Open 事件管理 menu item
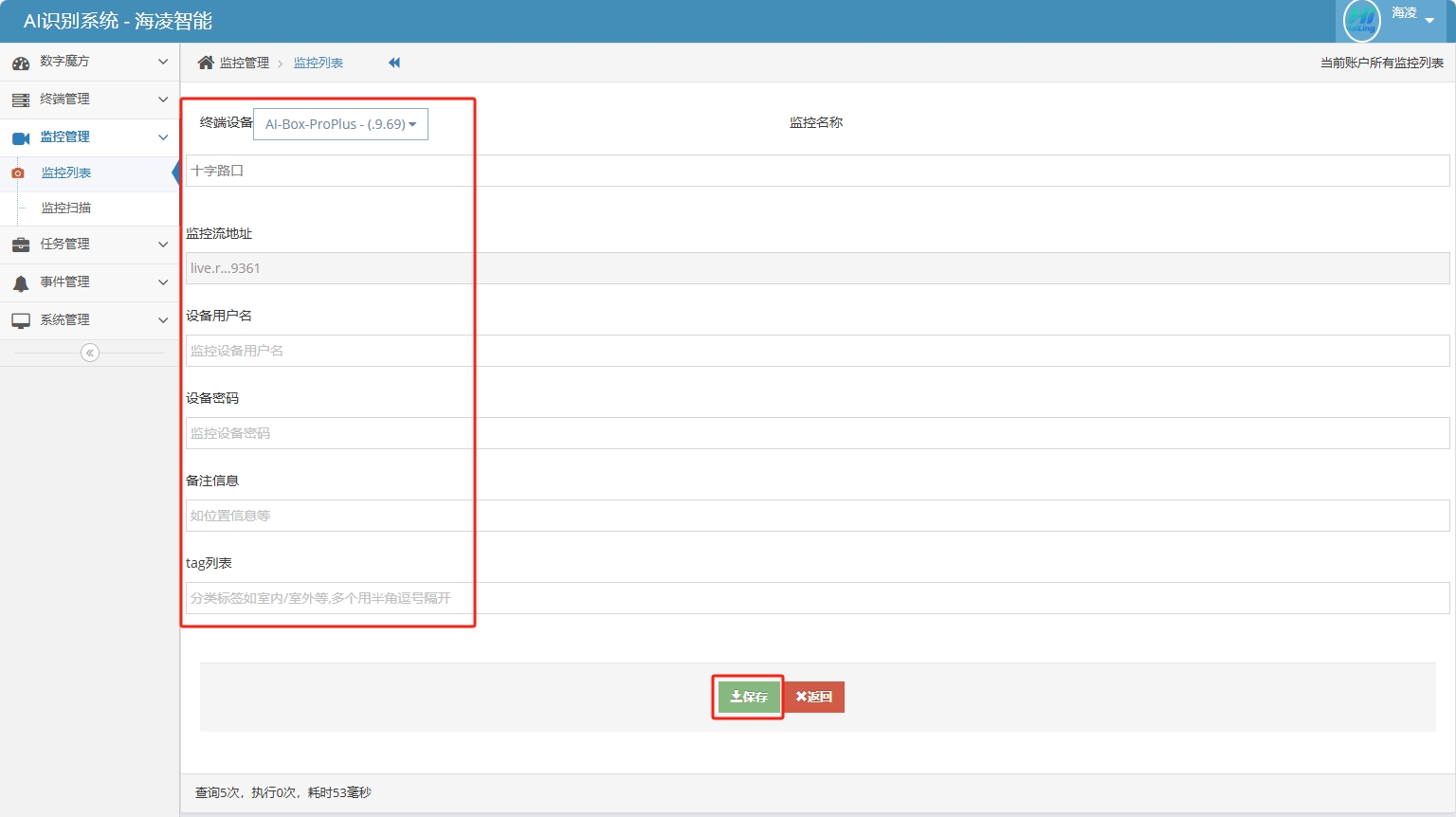 tap(89, 282)
